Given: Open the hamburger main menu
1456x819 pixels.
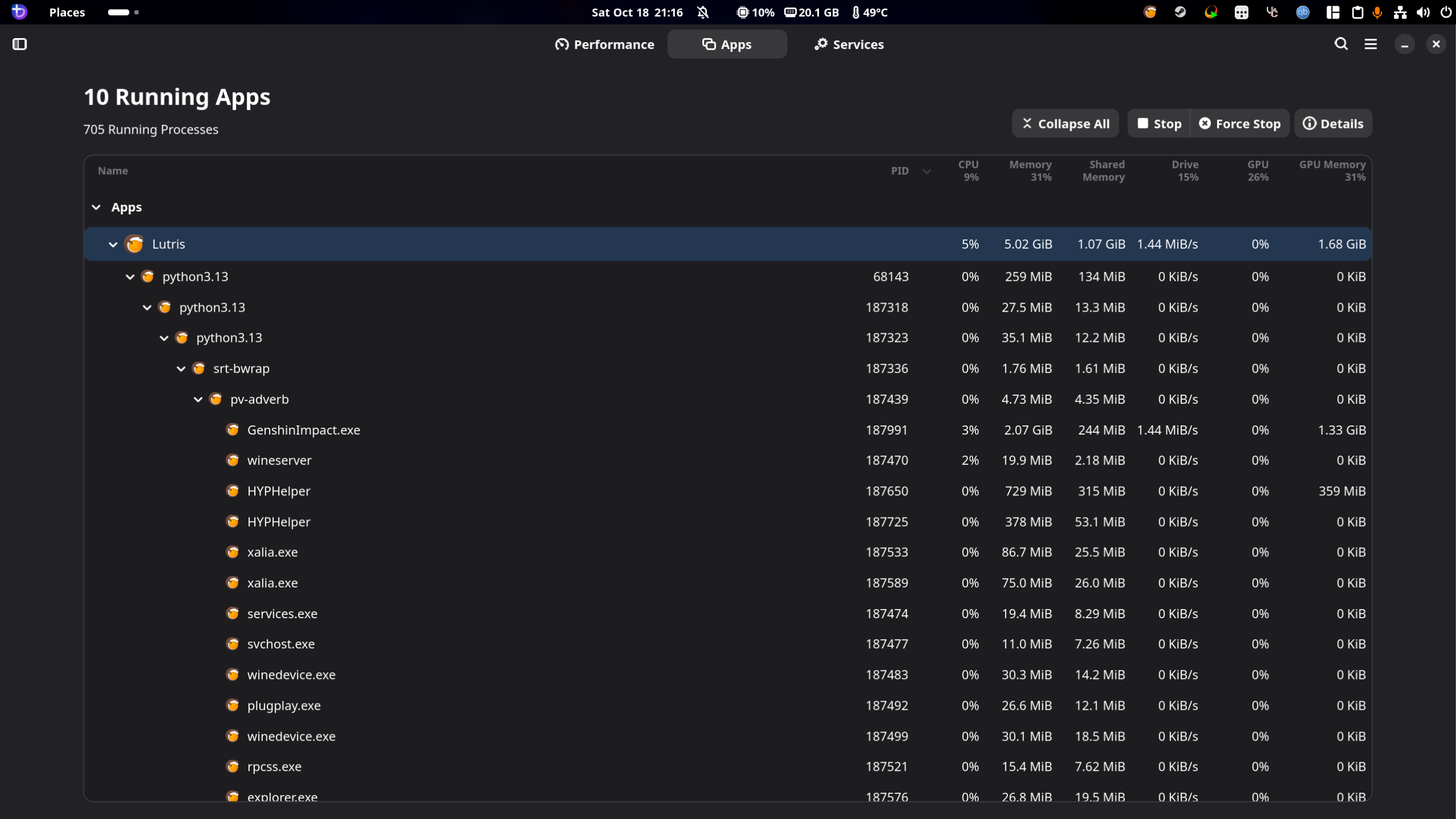Looking at the screenshot, I should point(1370,44).
